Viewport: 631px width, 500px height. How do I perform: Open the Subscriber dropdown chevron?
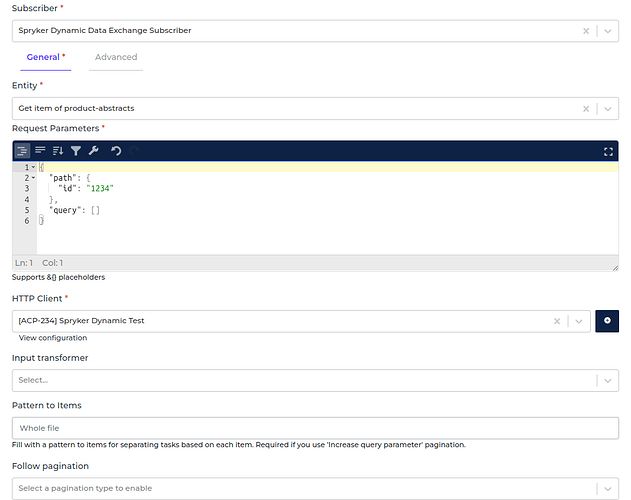click(608, 31)
